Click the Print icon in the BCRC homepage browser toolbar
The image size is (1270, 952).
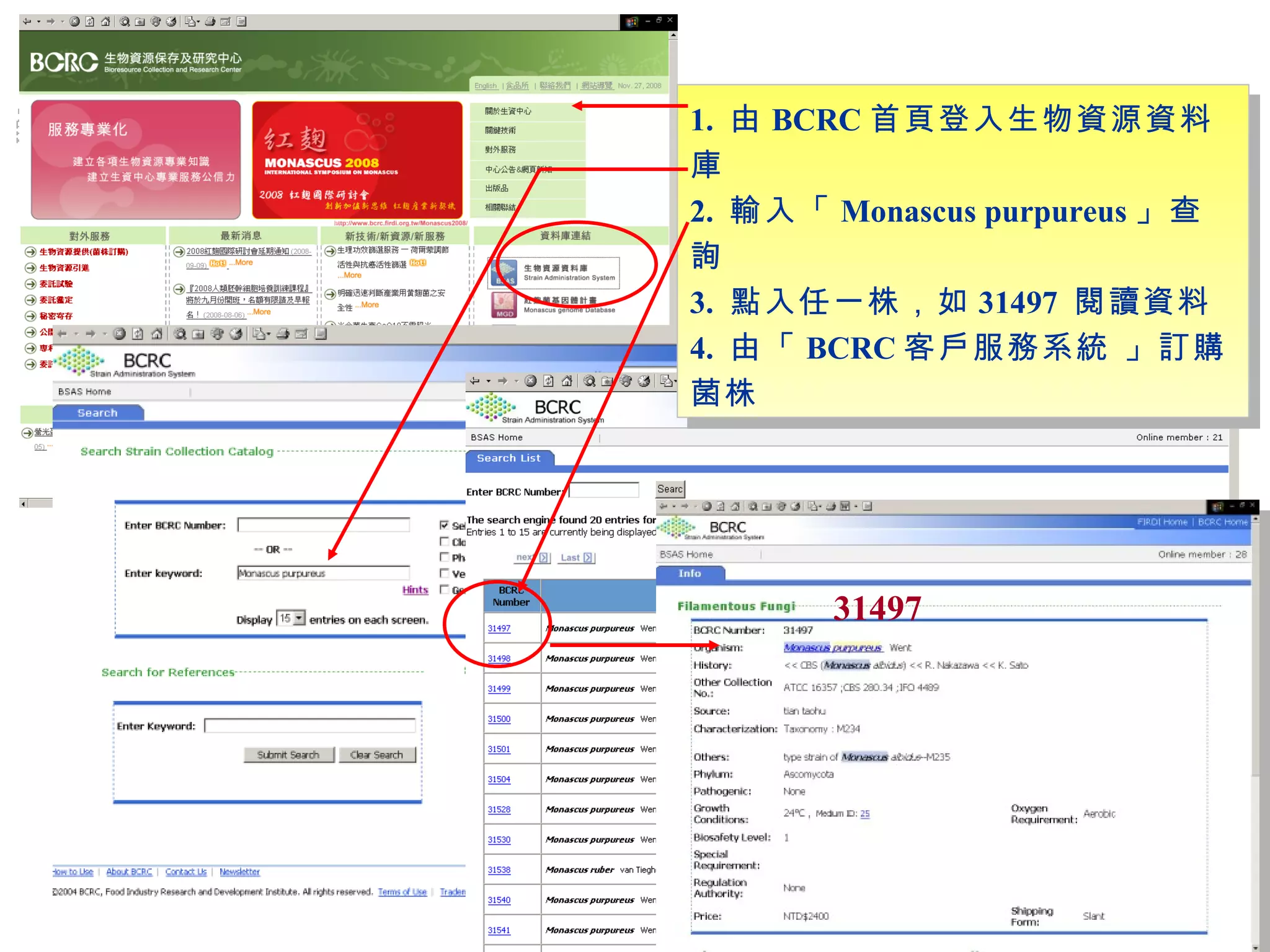(x=210, y=22)
